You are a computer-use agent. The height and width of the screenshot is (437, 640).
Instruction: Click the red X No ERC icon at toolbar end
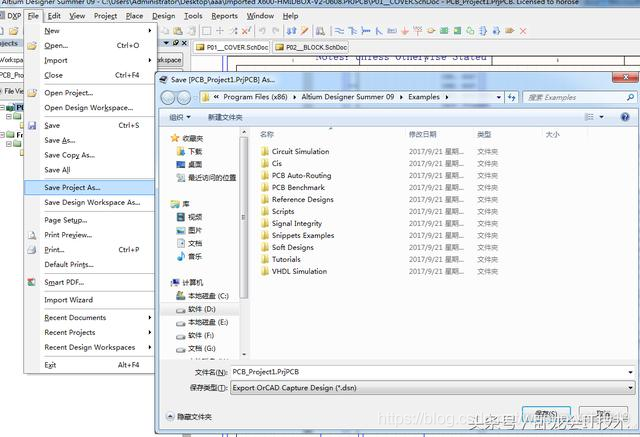[x=523, y=31]
